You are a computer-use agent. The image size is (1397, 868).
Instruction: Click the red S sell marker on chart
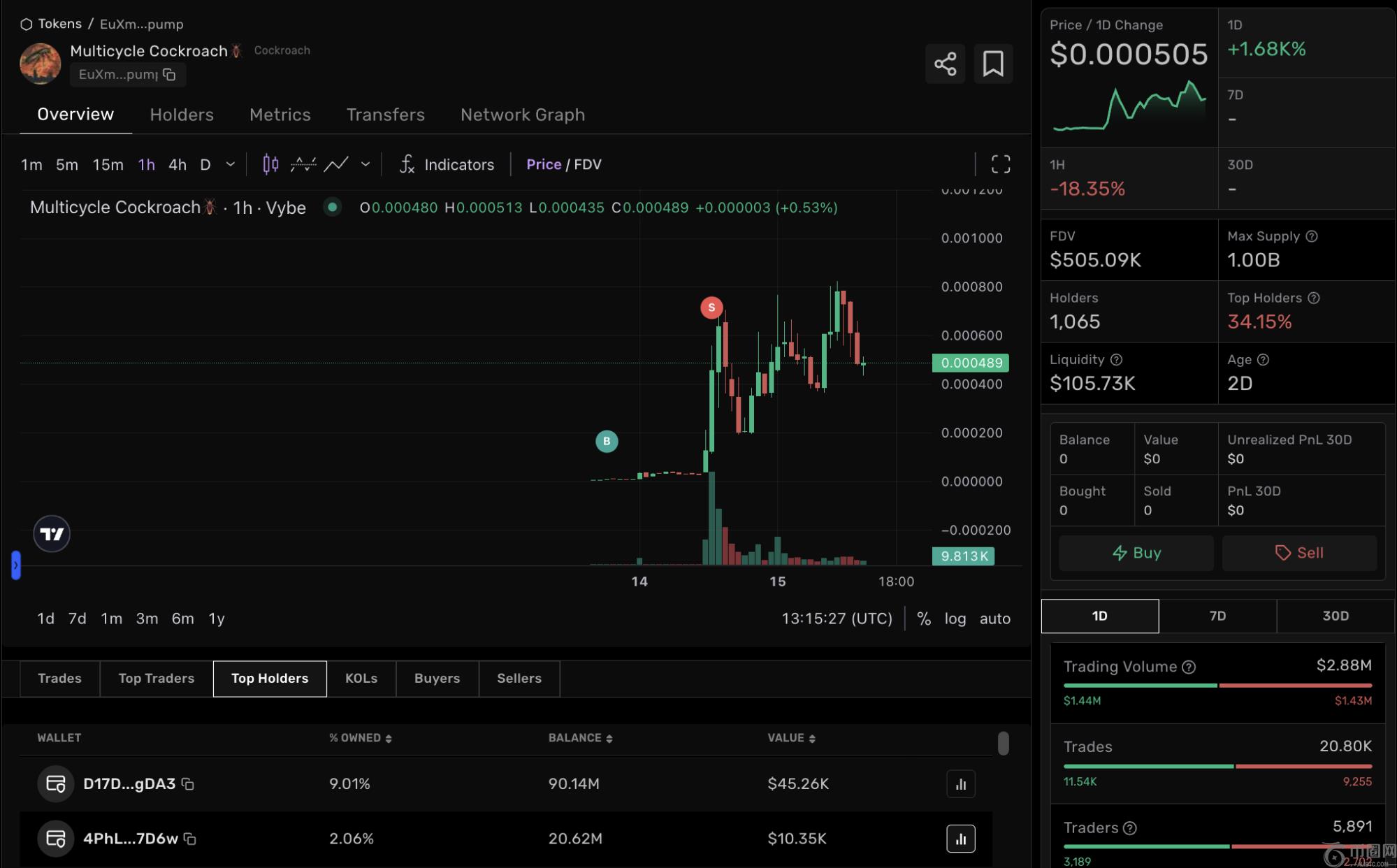point(711,308)
